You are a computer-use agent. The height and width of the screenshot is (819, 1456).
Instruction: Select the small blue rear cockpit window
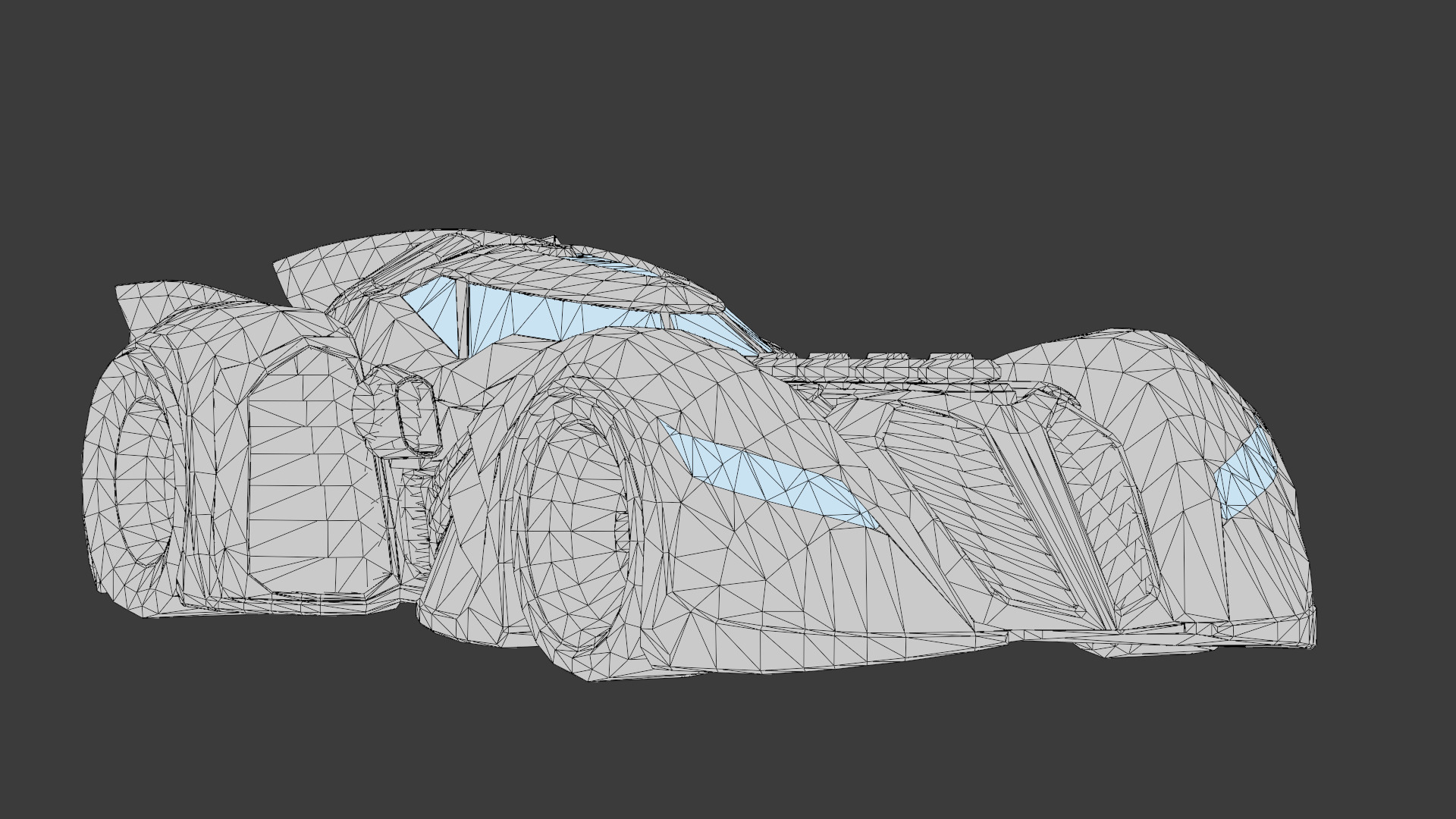point(437,311)
